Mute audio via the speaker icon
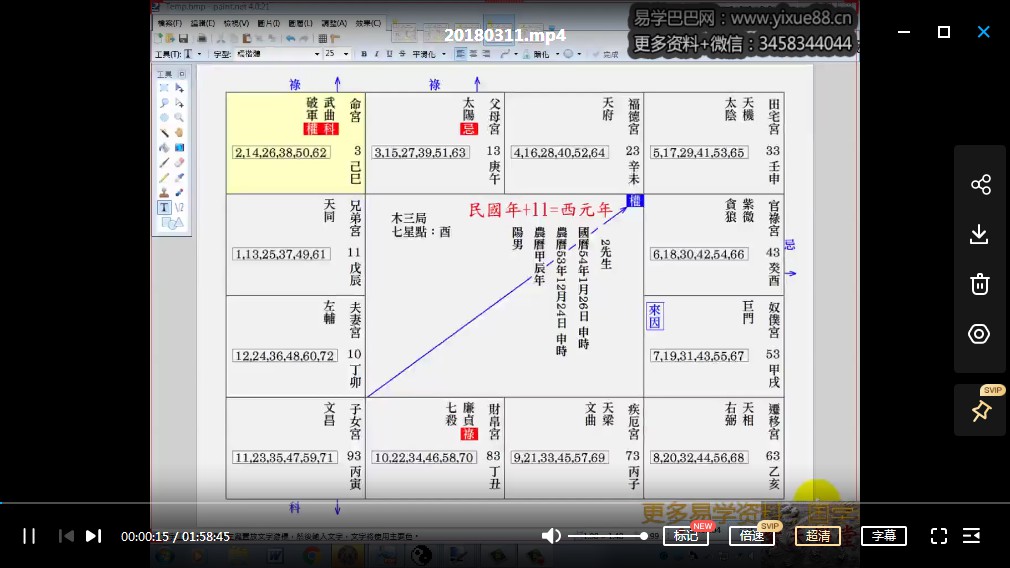Viewport: 1010px width, 568px height. tap(551, 536)
